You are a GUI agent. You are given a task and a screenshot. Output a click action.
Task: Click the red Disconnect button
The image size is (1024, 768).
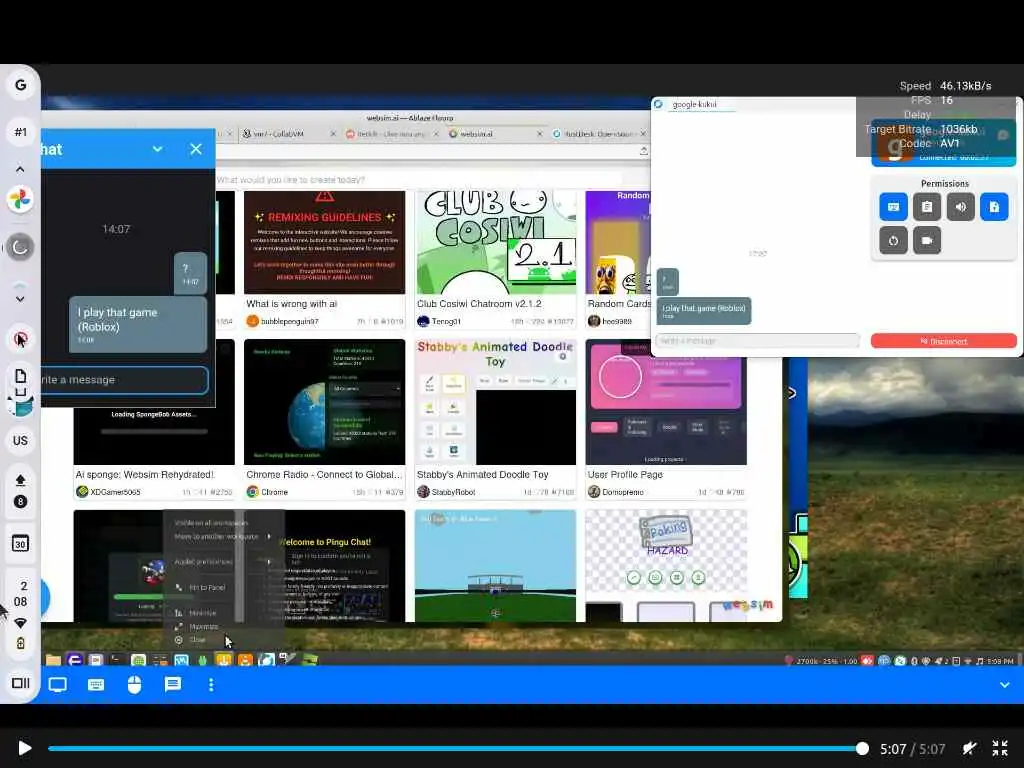944,341
